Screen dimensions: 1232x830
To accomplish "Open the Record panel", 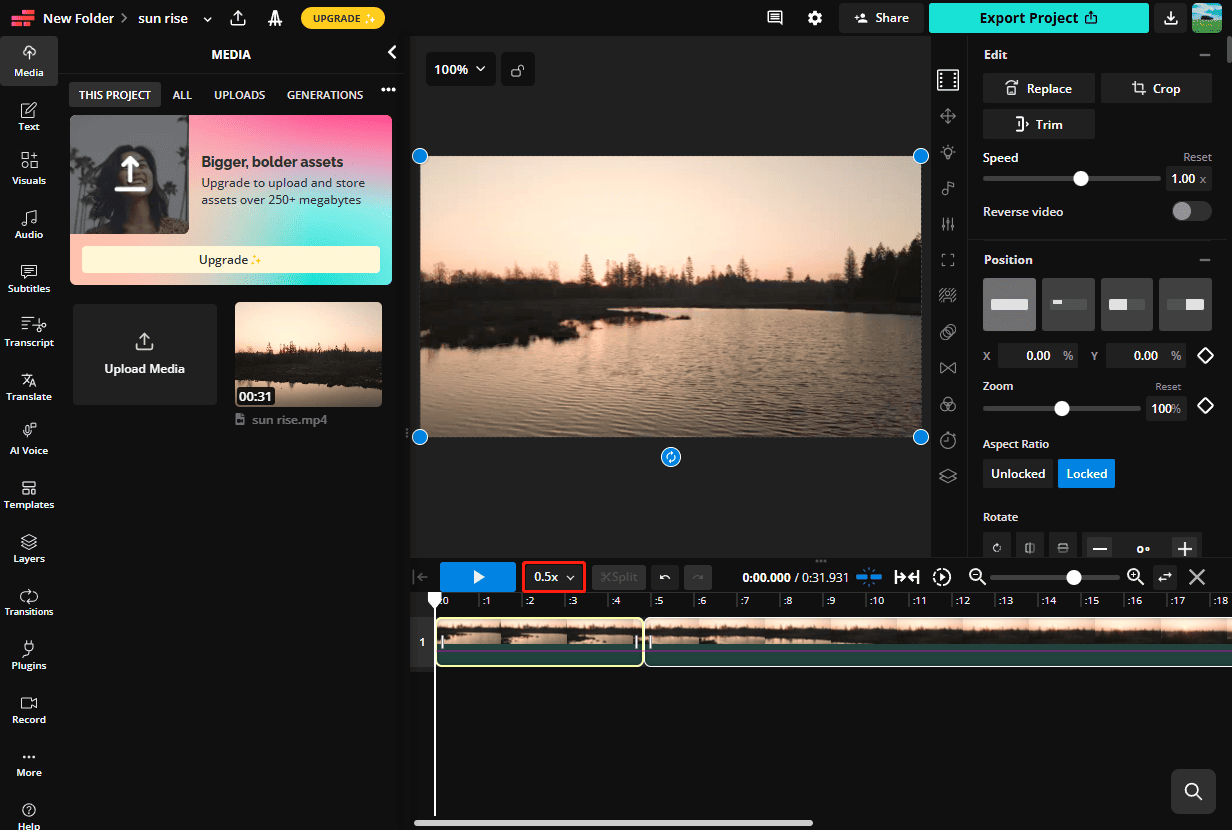I will [28, 708].
